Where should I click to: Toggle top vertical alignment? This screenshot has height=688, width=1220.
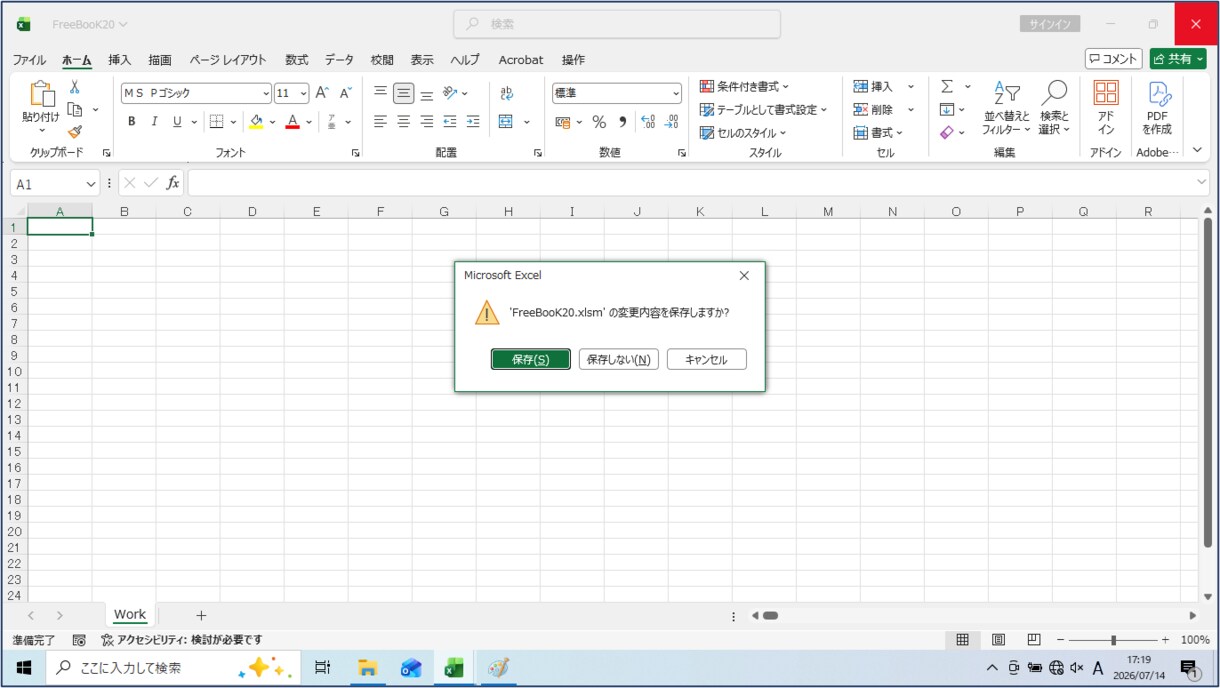coord(381,93)
